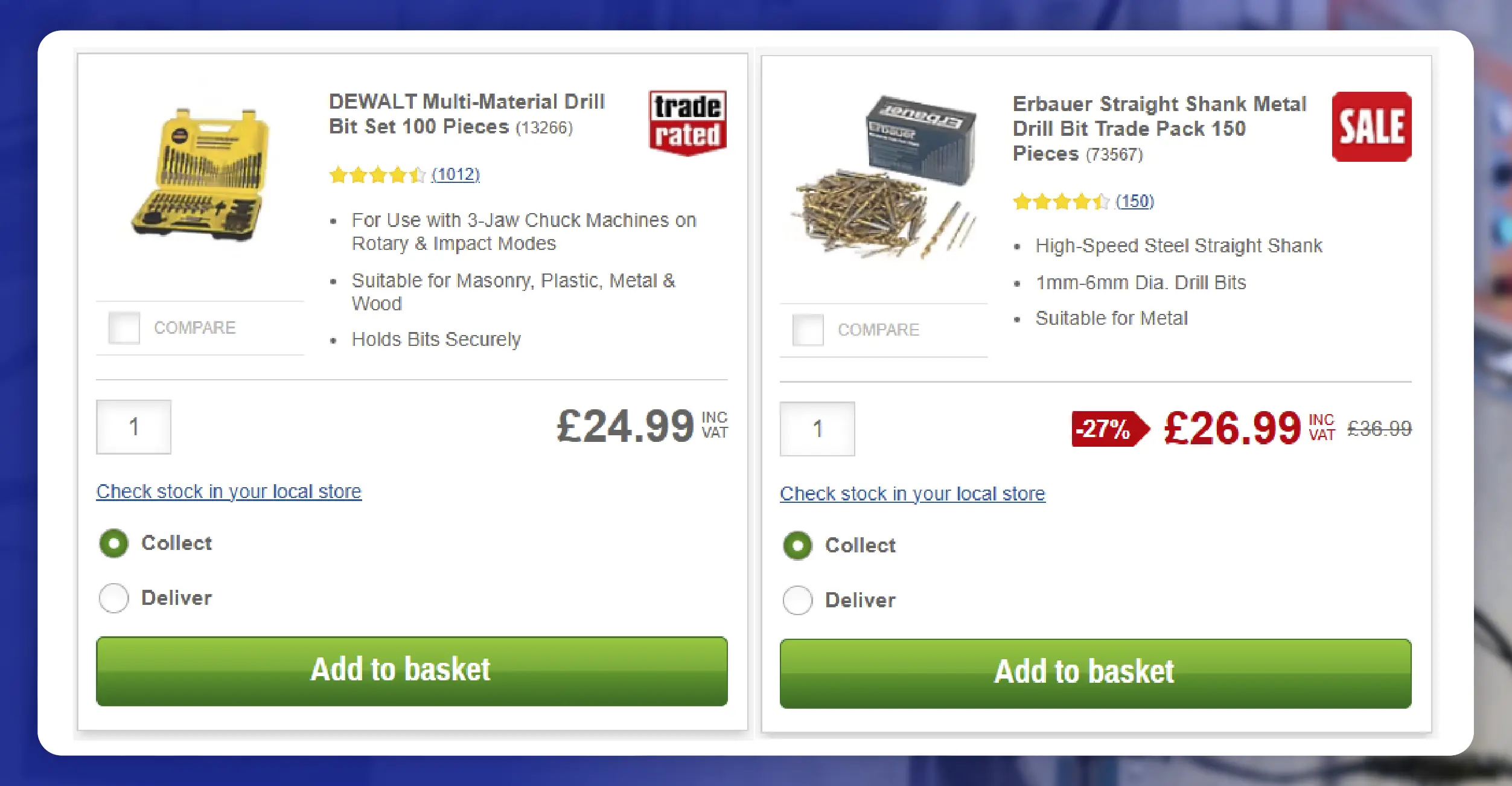
Task: Select Collect option for DEWALT drill set
Action: [113, 543]
